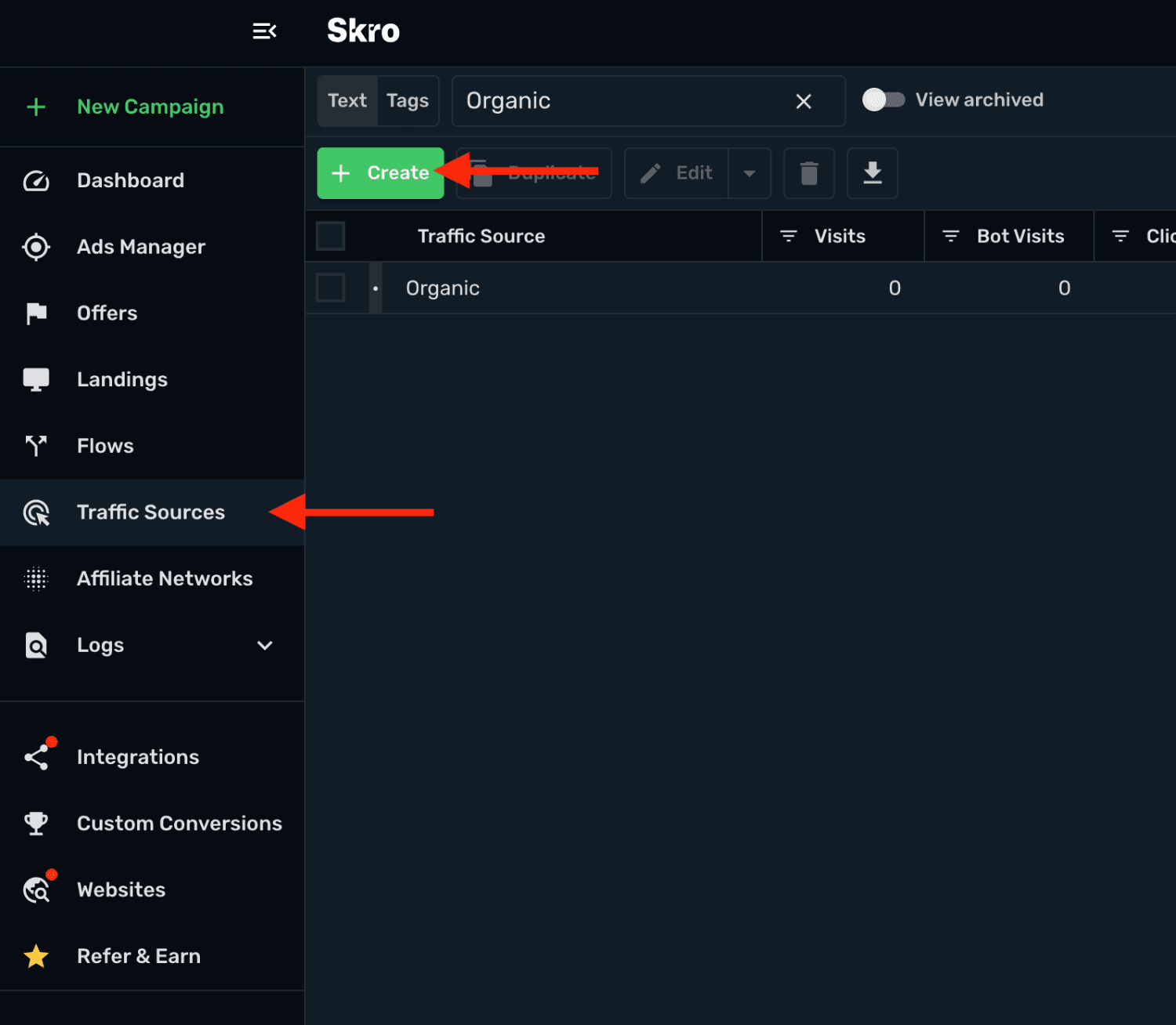
Task: Click the green Create button
Action: pyautogui.click(x=380, y=173)
